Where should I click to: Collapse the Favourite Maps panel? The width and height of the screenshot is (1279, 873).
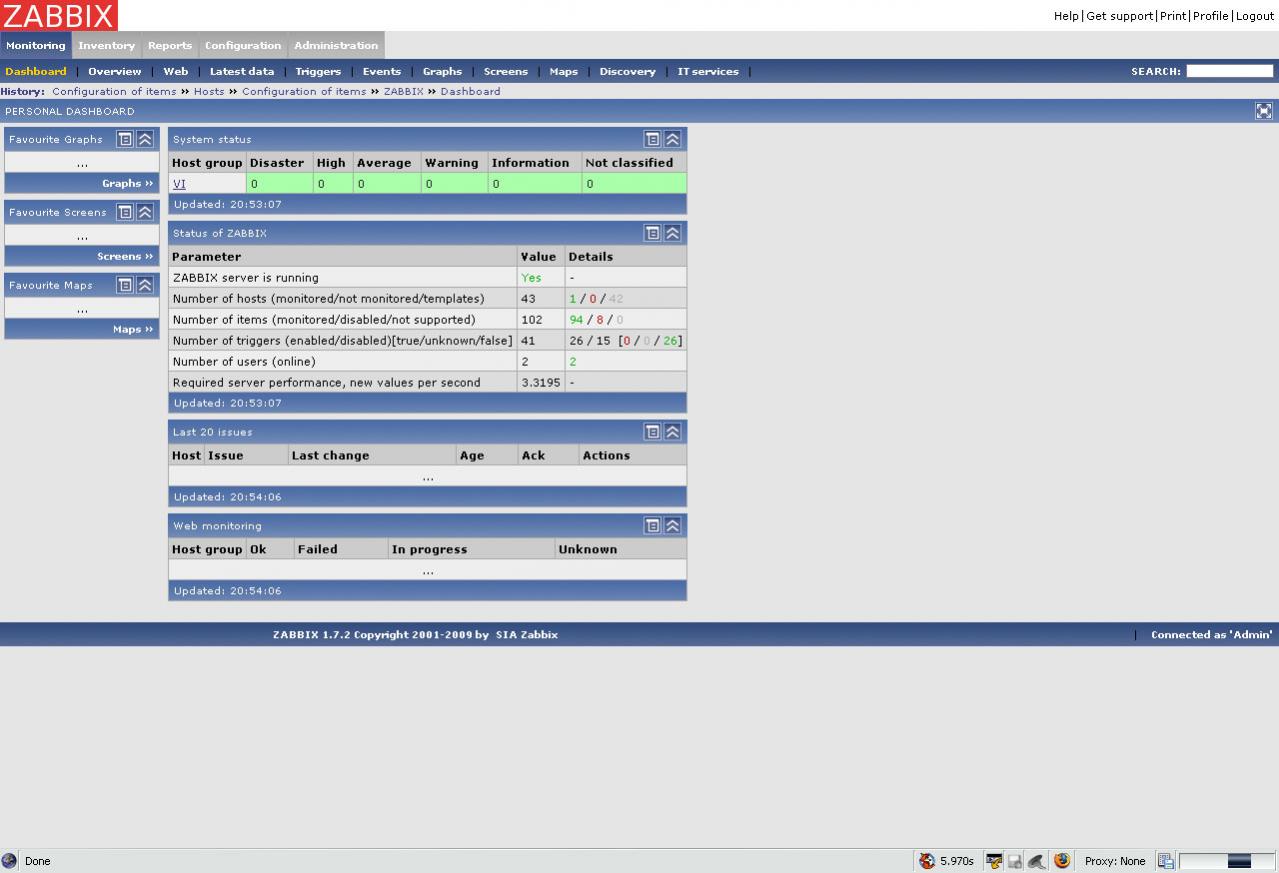point(145,285)
